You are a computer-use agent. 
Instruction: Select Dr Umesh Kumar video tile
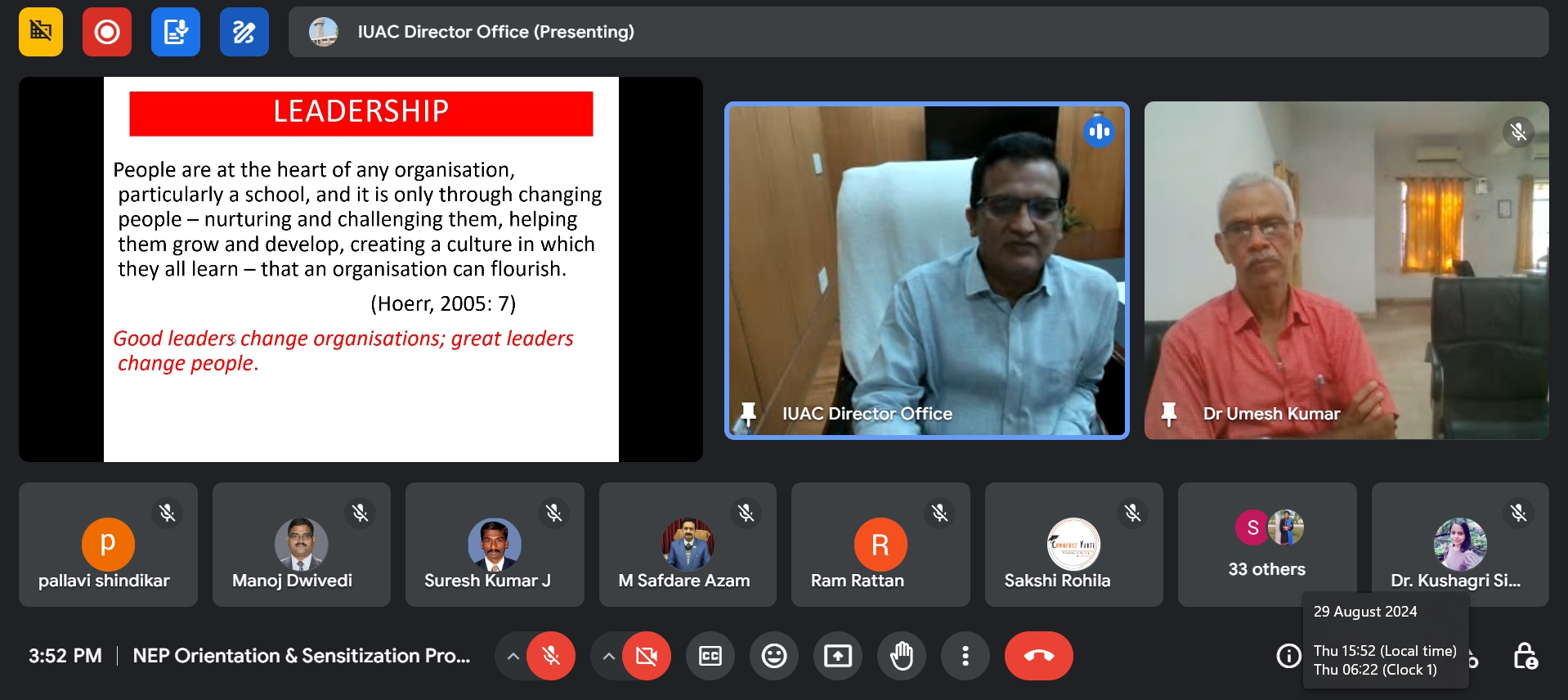(x=1346, y=270)
